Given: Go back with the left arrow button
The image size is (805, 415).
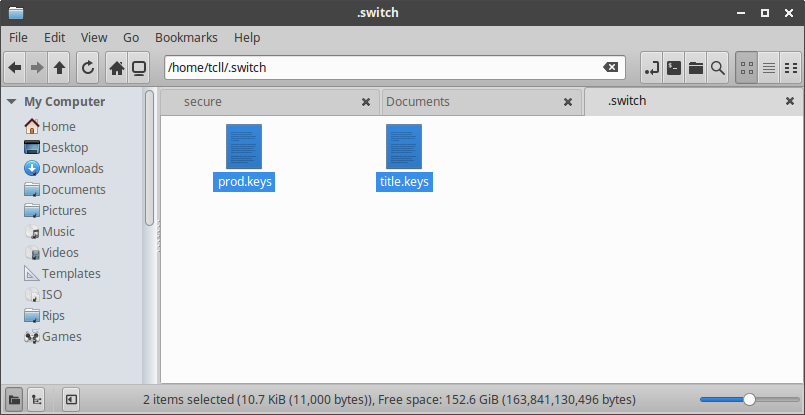Looking at the screenshot, I should [15, 67].
